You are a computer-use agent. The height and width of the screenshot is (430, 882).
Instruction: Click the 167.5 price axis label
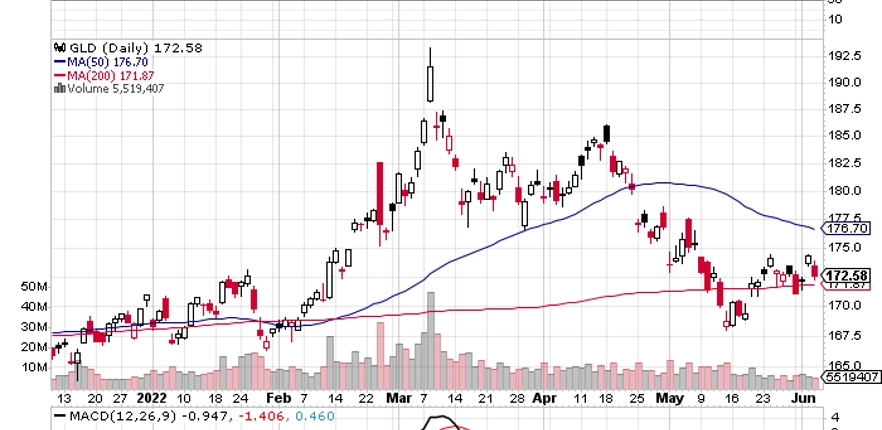(845, 336)
